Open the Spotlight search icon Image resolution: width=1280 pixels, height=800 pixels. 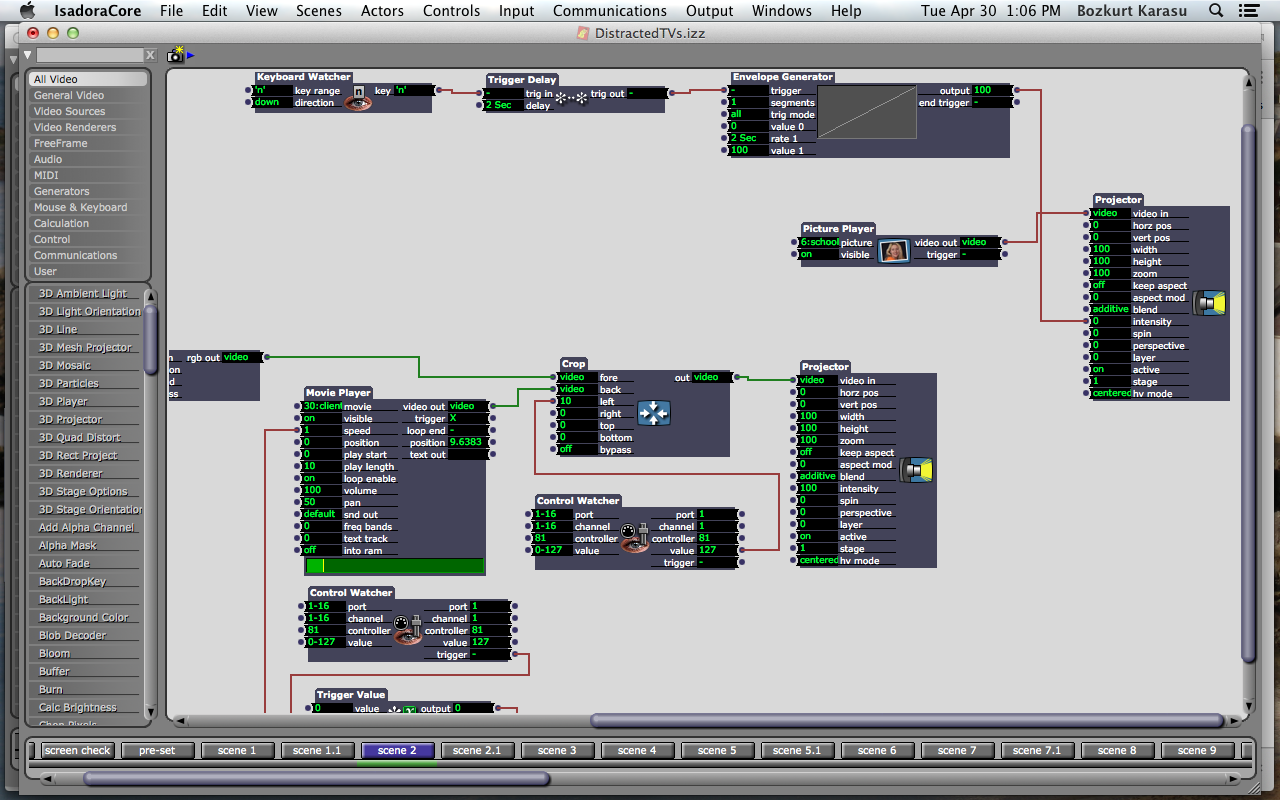pyautogui.click(x=1216, y=11)
